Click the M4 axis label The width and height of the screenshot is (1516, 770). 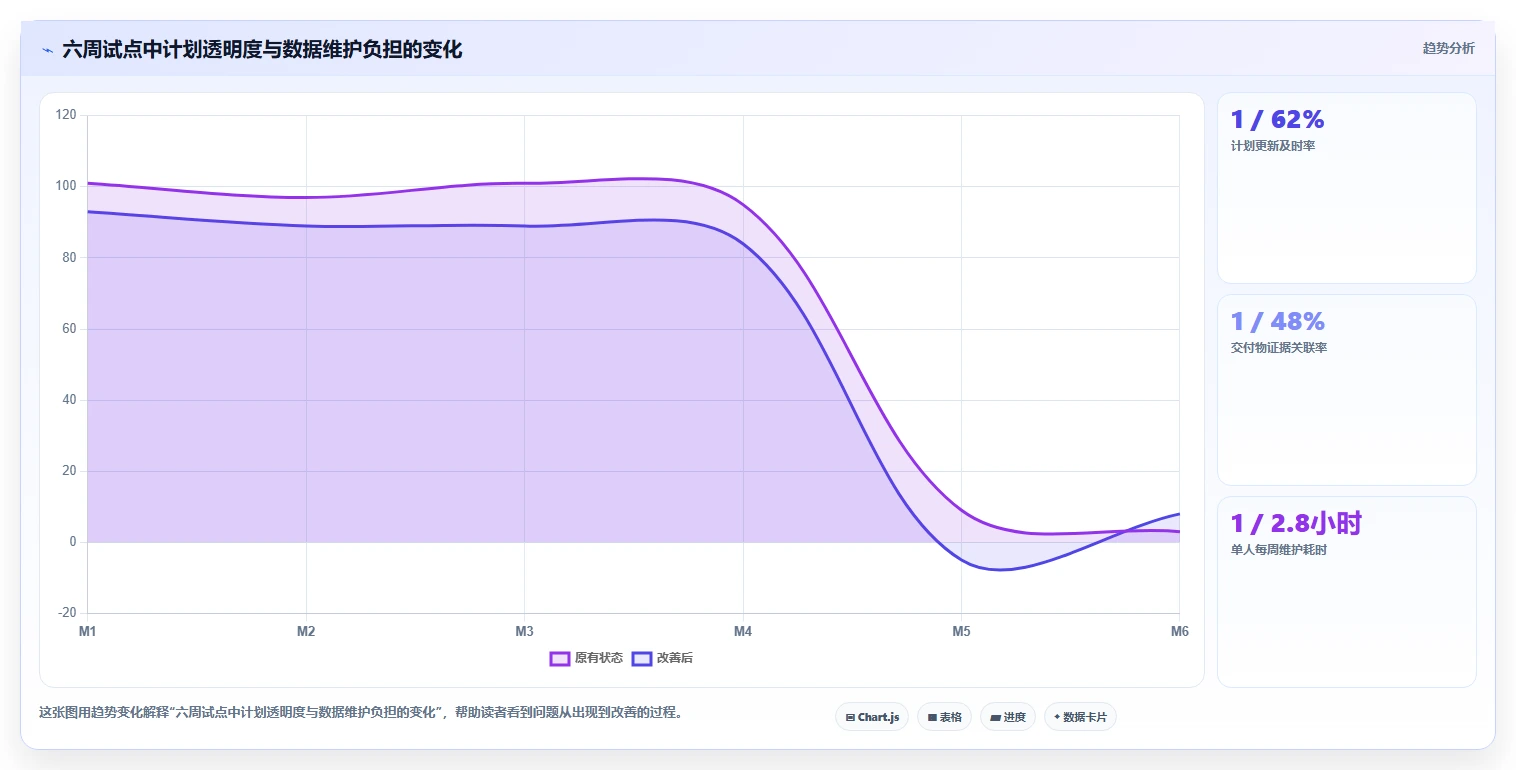tap(743, 631)
